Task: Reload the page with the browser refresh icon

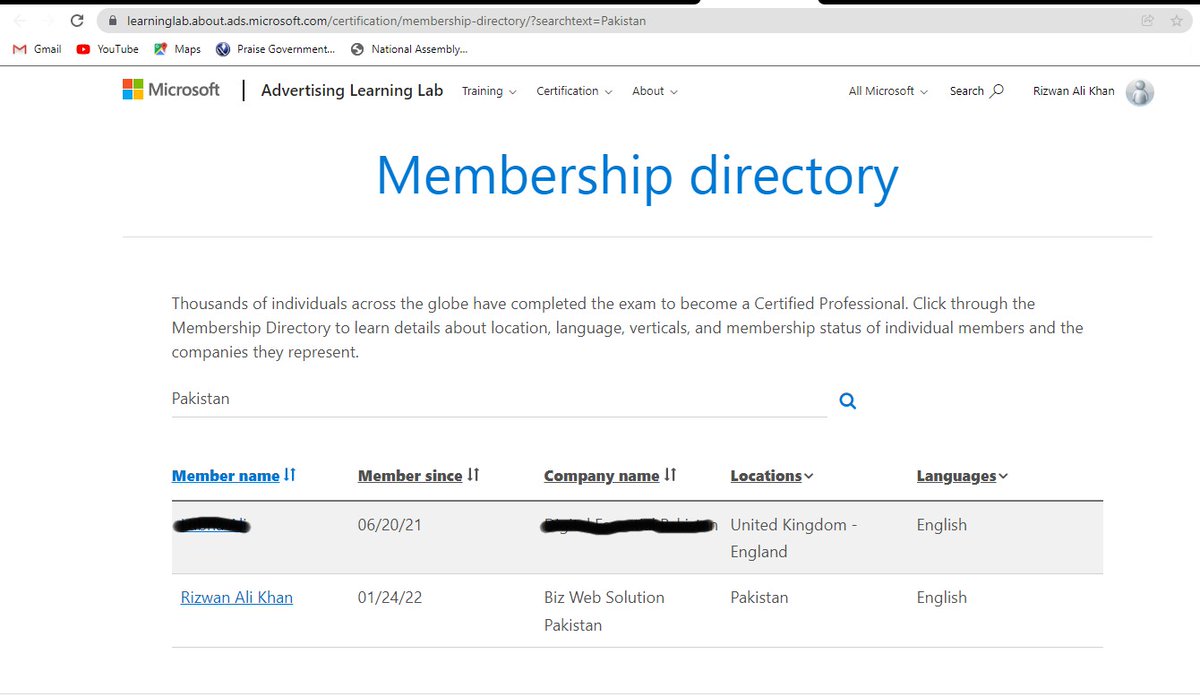Action: click(77, 20)
